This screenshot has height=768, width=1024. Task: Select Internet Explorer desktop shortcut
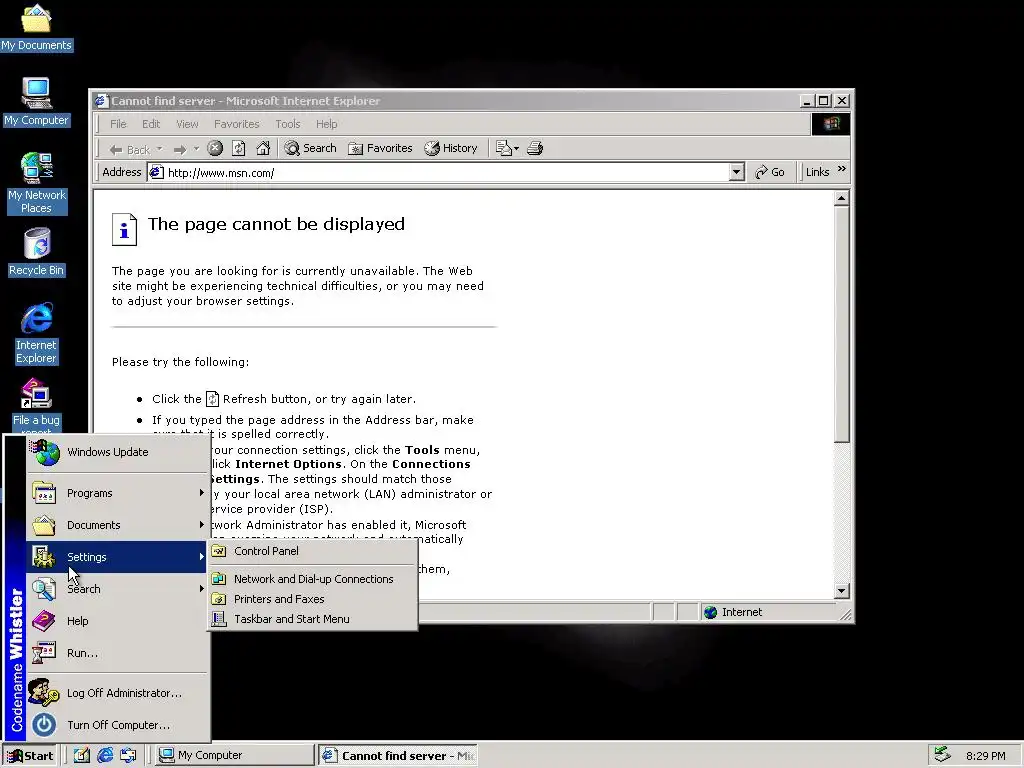point(36,333)
